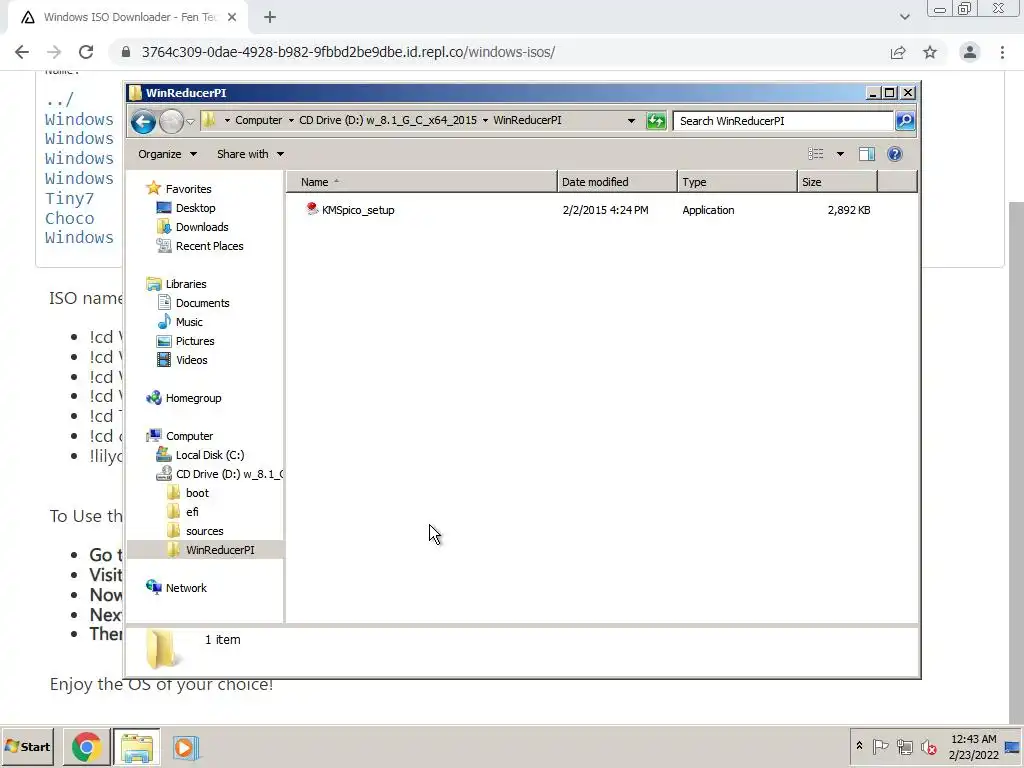Bookmark the page with star icon
The width and height of the screenshot is (1024, 768).
[x=930, y=52]
